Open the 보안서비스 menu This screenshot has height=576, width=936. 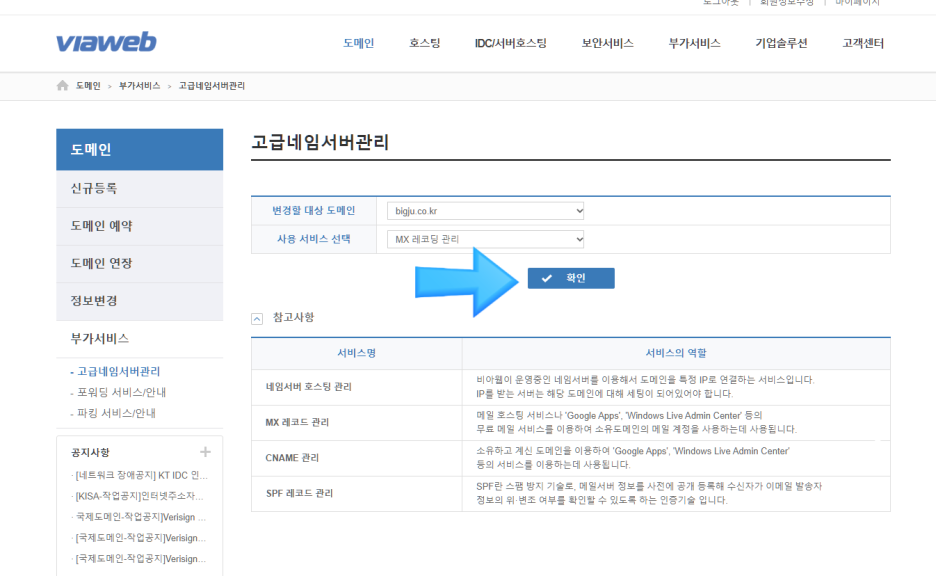pyautogui.click(x=607, y=43)
